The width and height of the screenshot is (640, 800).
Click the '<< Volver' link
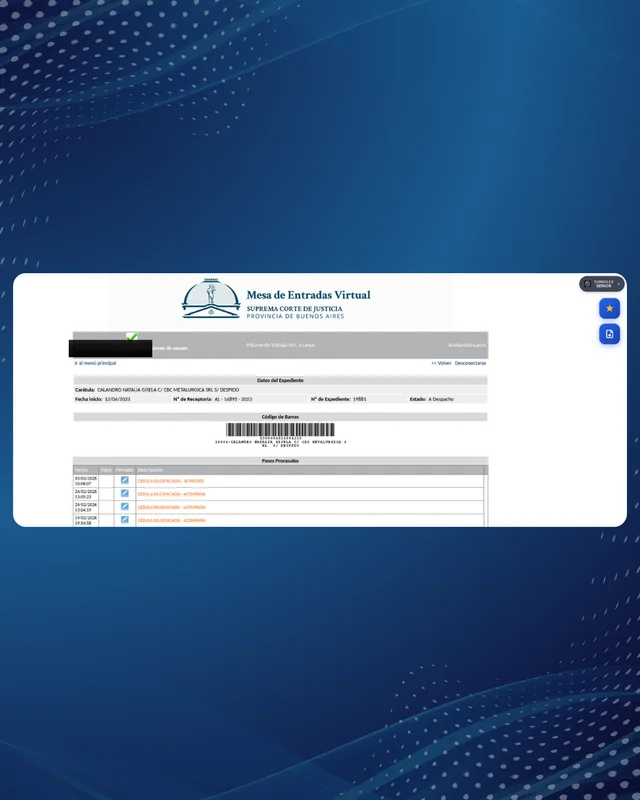coord(441,363)
